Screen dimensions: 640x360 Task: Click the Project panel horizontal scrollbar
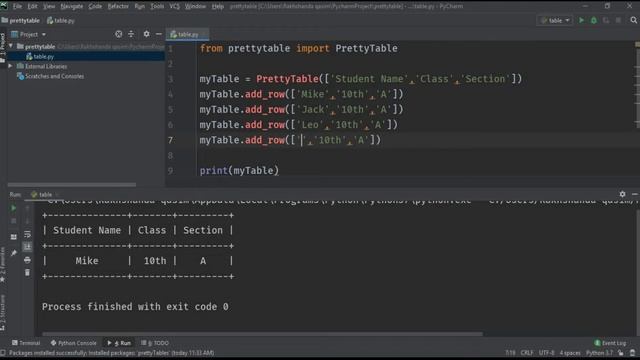click(x=72, y=184)
